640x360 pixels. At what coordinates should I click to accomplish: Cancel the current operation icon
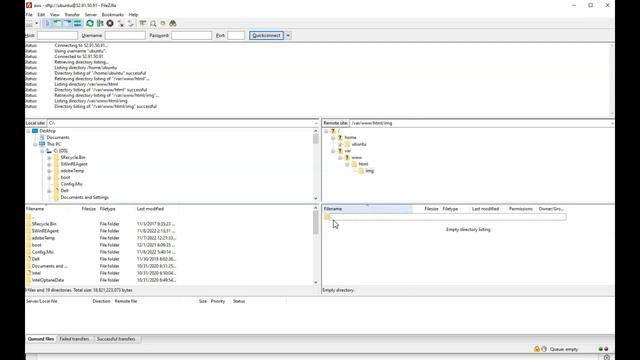tap(110, 24)
